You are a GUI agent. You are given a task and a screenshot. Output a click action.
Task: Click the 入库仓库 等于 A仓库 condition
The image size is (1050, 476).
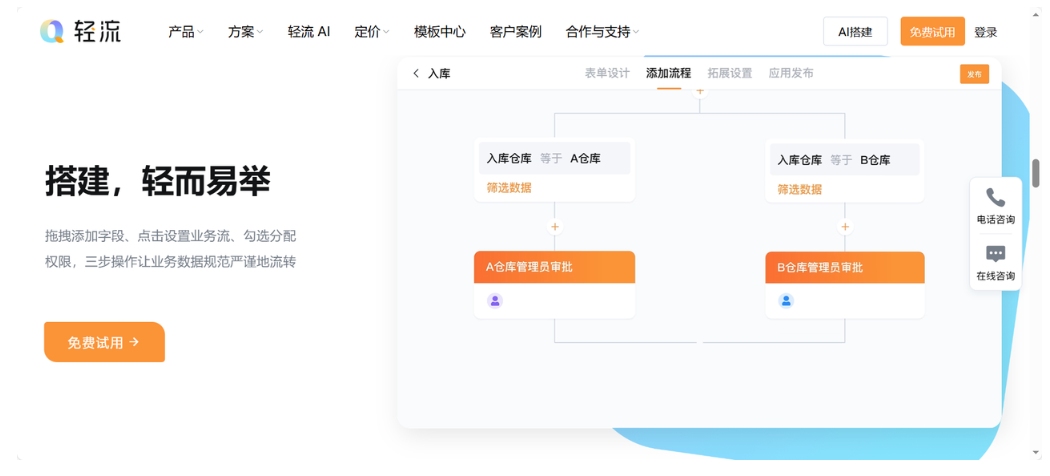coord(554,159)
